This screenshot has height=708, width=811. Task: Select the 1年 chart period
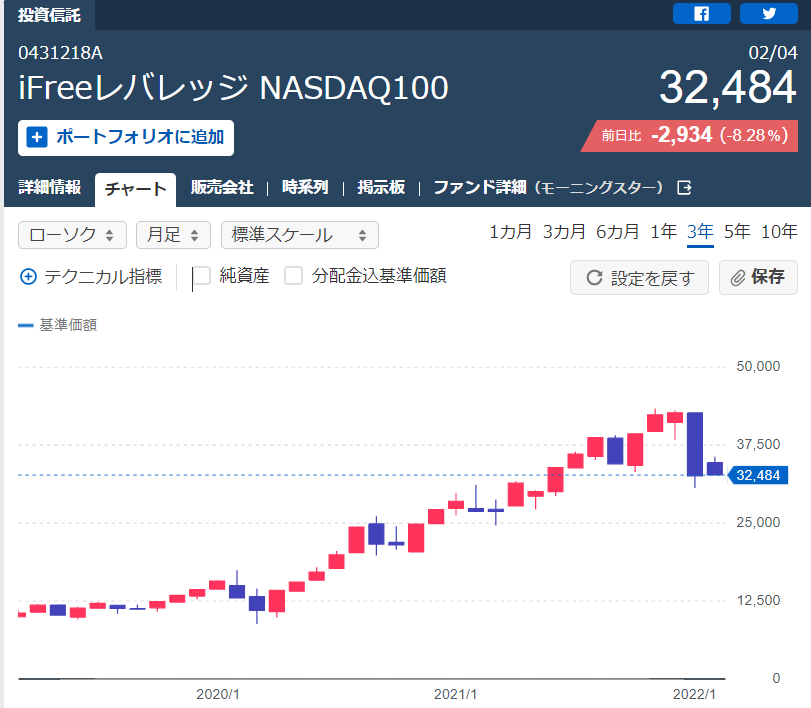pos(663,232)
